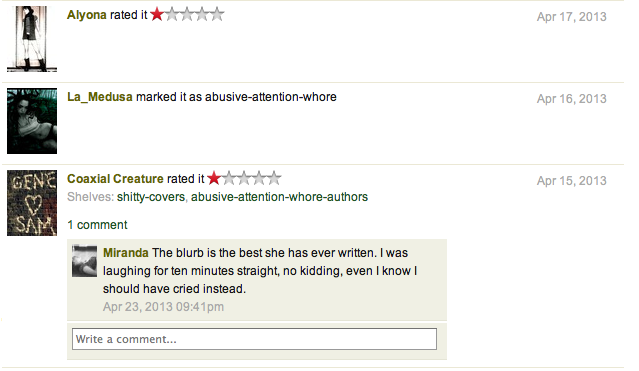Open Alyona's profile picture

click(32, 39)
